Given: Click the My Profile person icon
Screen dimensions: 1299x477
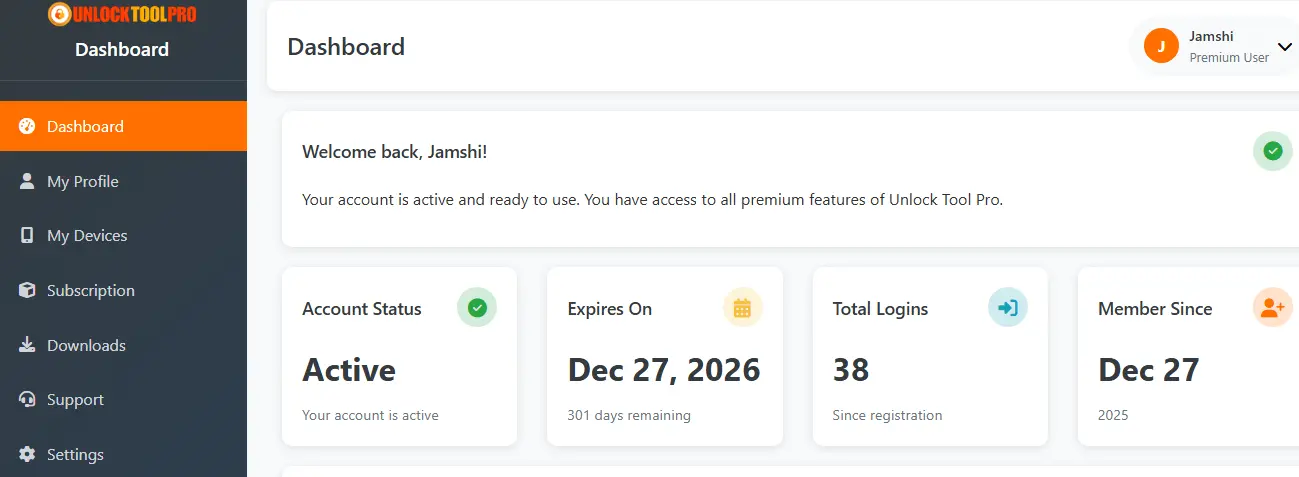Looking at the screenshot, I should click(x=27, y=181).
